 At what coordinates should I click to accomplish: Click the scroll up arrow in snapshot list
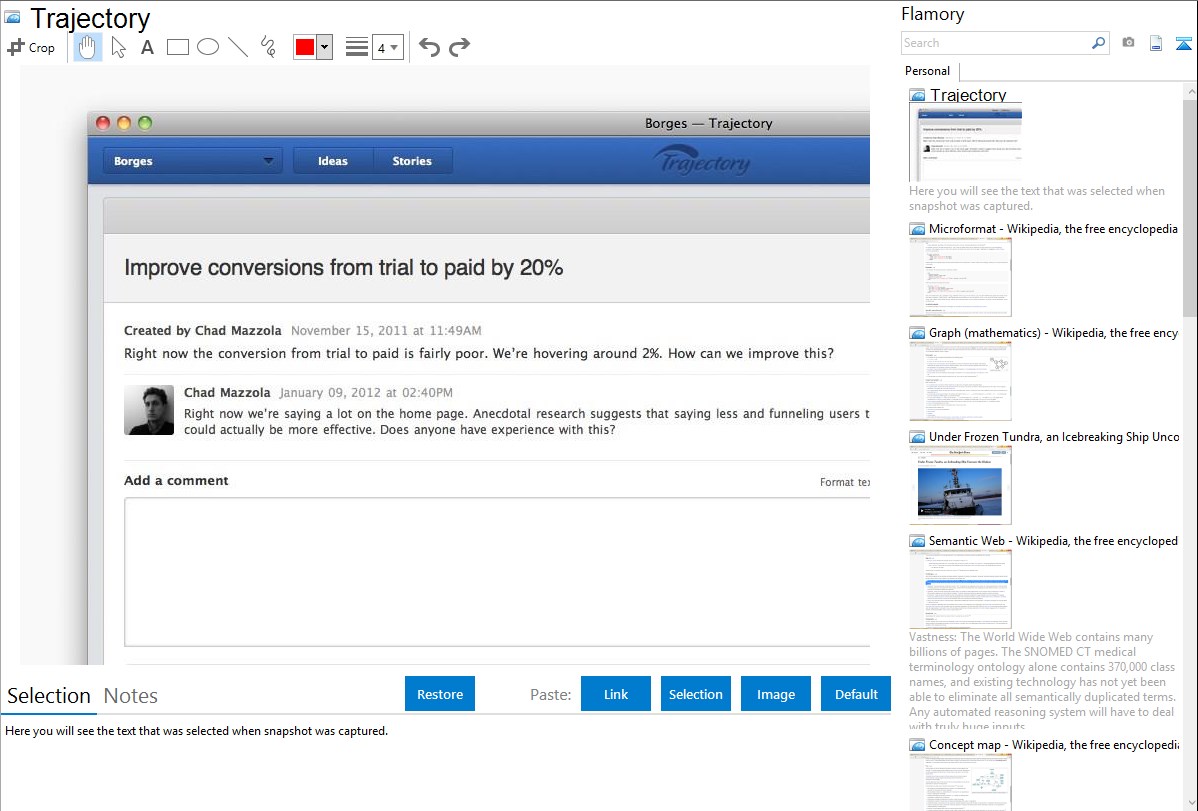coord(1190,92)
